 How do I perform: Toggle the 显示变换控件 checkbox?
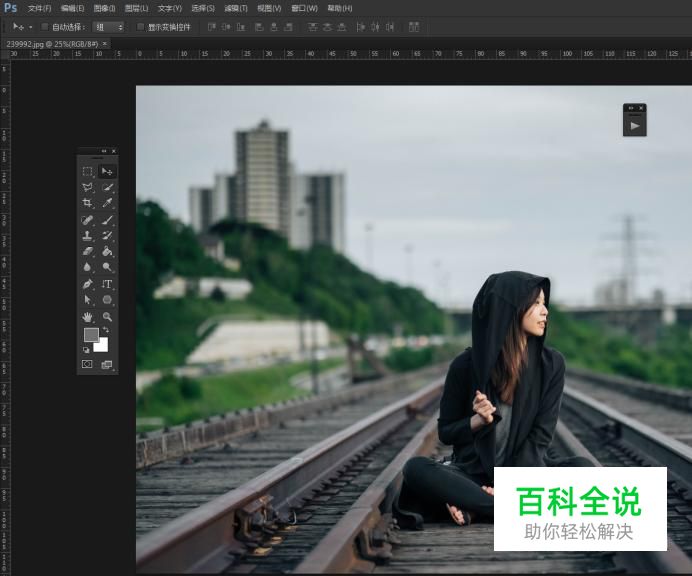(x=140, y=27)
